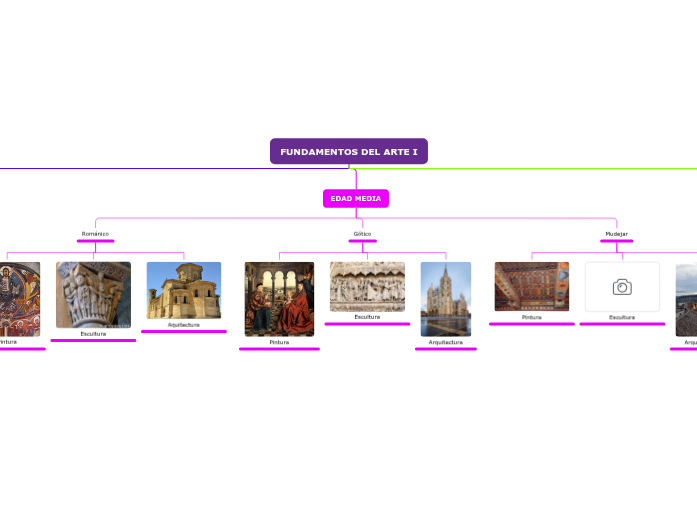Click the Mudejar branch label
Screen dimensions: 697x520
[616, 234]
